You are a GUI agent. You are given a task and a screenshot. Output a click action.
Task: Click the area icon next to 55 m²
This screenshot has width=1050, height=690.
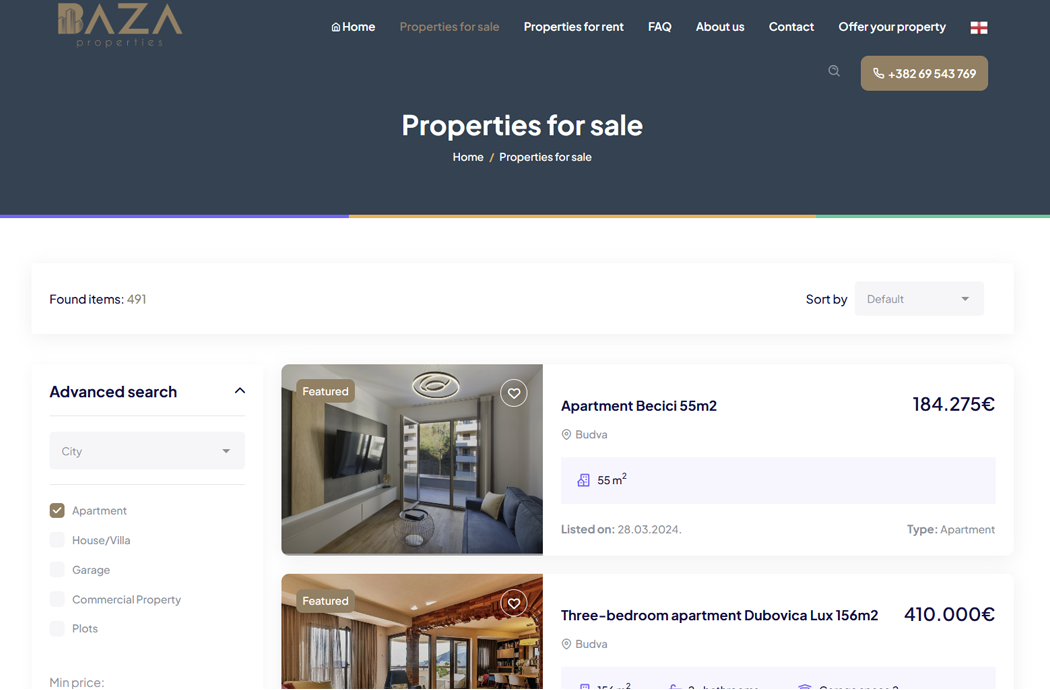(x=583, y=480)
